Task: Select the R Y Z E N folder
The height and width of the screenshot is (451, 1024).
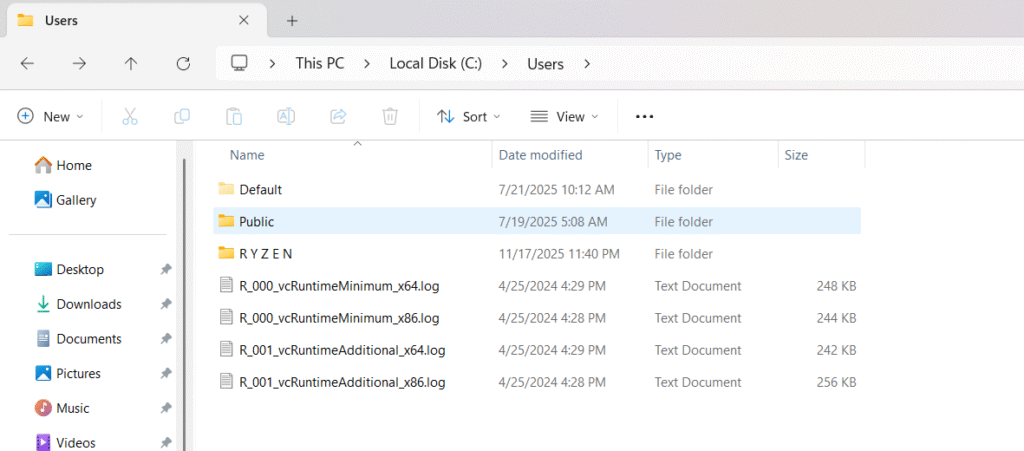Action: pos(265,254)
